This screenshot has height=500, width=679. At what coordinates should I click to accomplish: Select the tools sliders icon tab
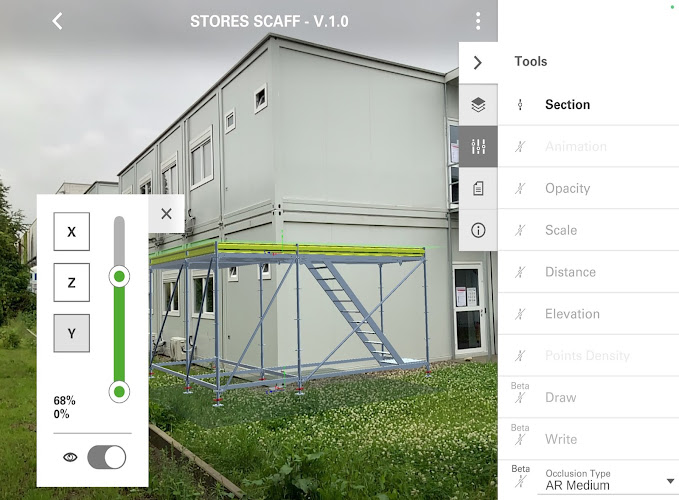(x=478, y=146)
